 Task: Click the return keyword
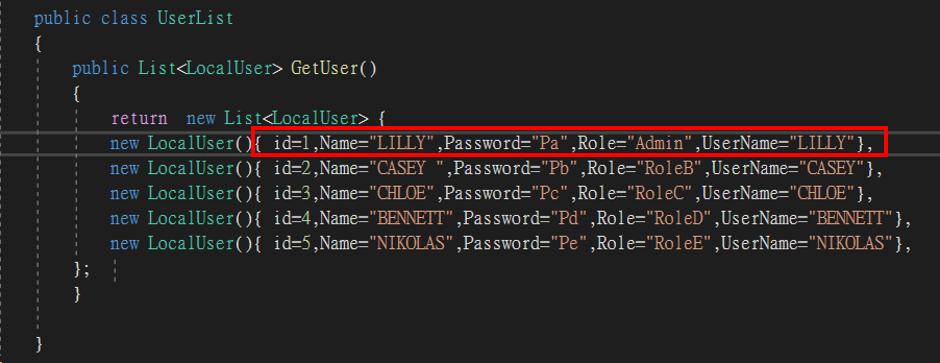click(x=139, y=118)
